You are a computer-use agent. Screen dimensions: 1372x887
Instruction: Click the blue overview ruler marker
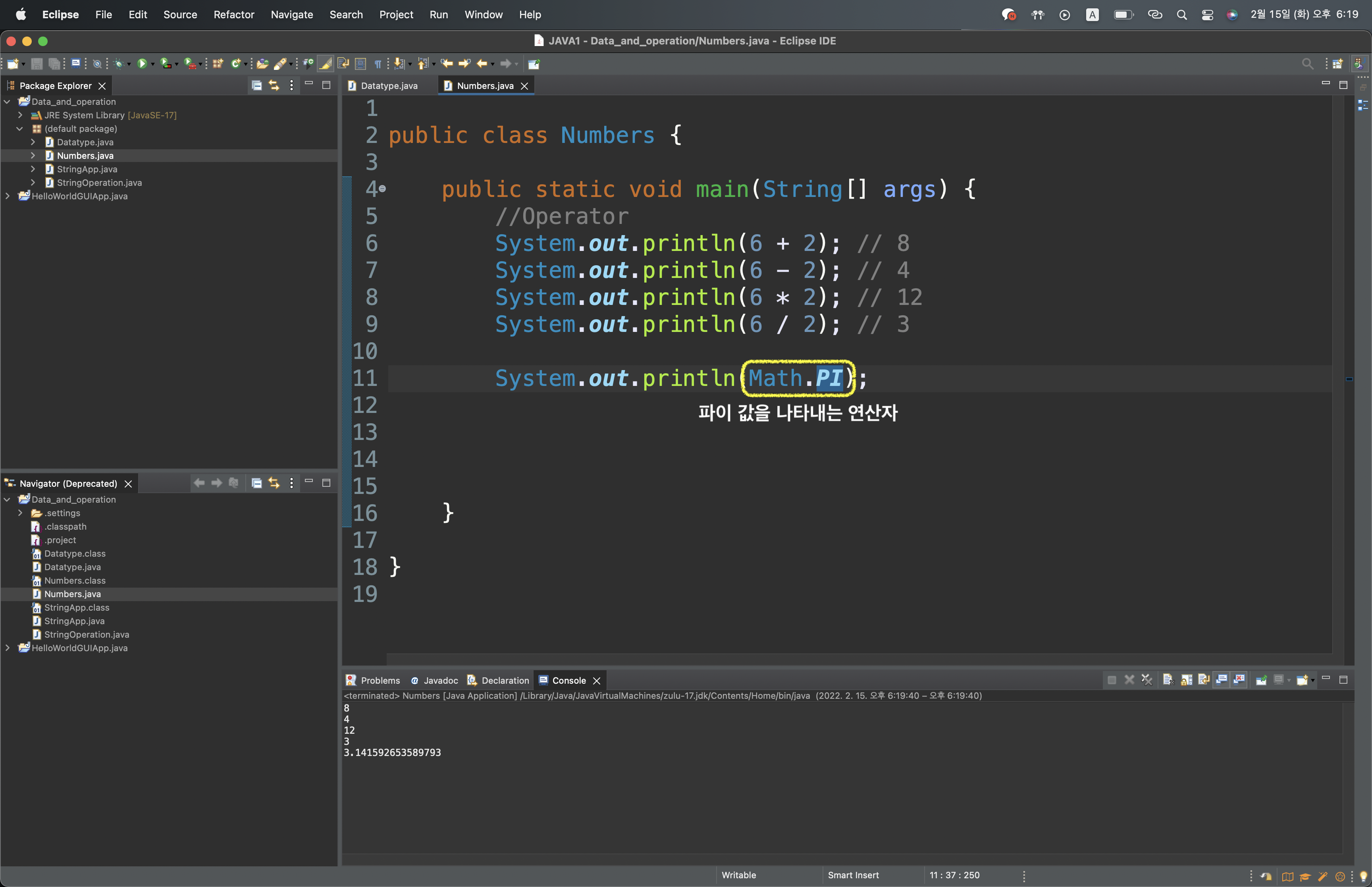coord(1349,379)
